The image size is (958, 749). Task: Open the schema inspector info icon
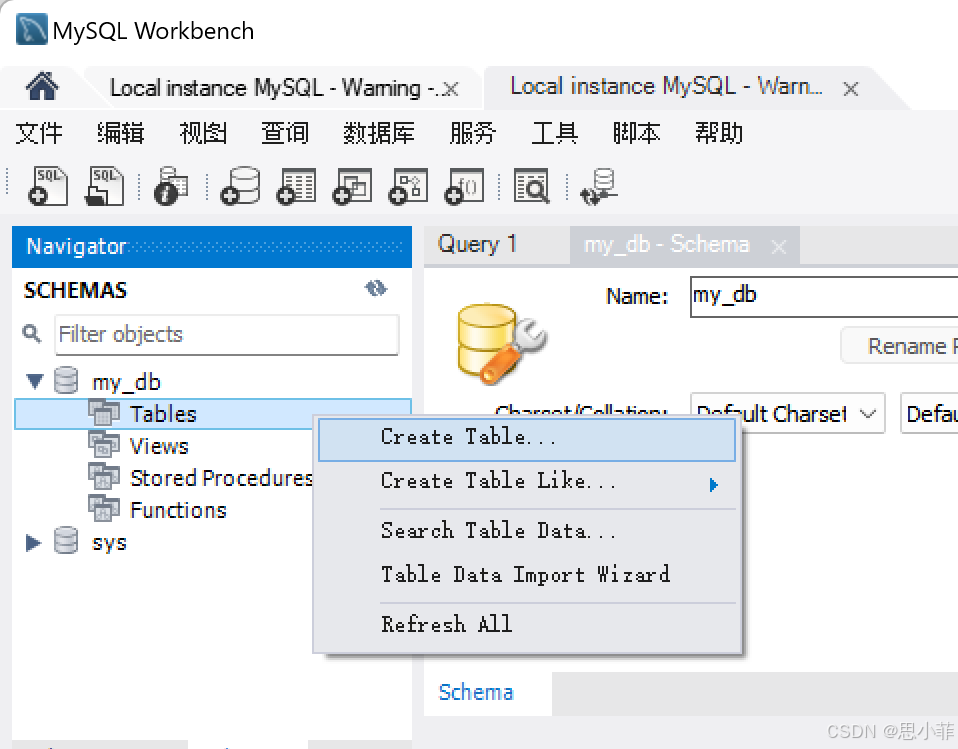pos(170,186)
